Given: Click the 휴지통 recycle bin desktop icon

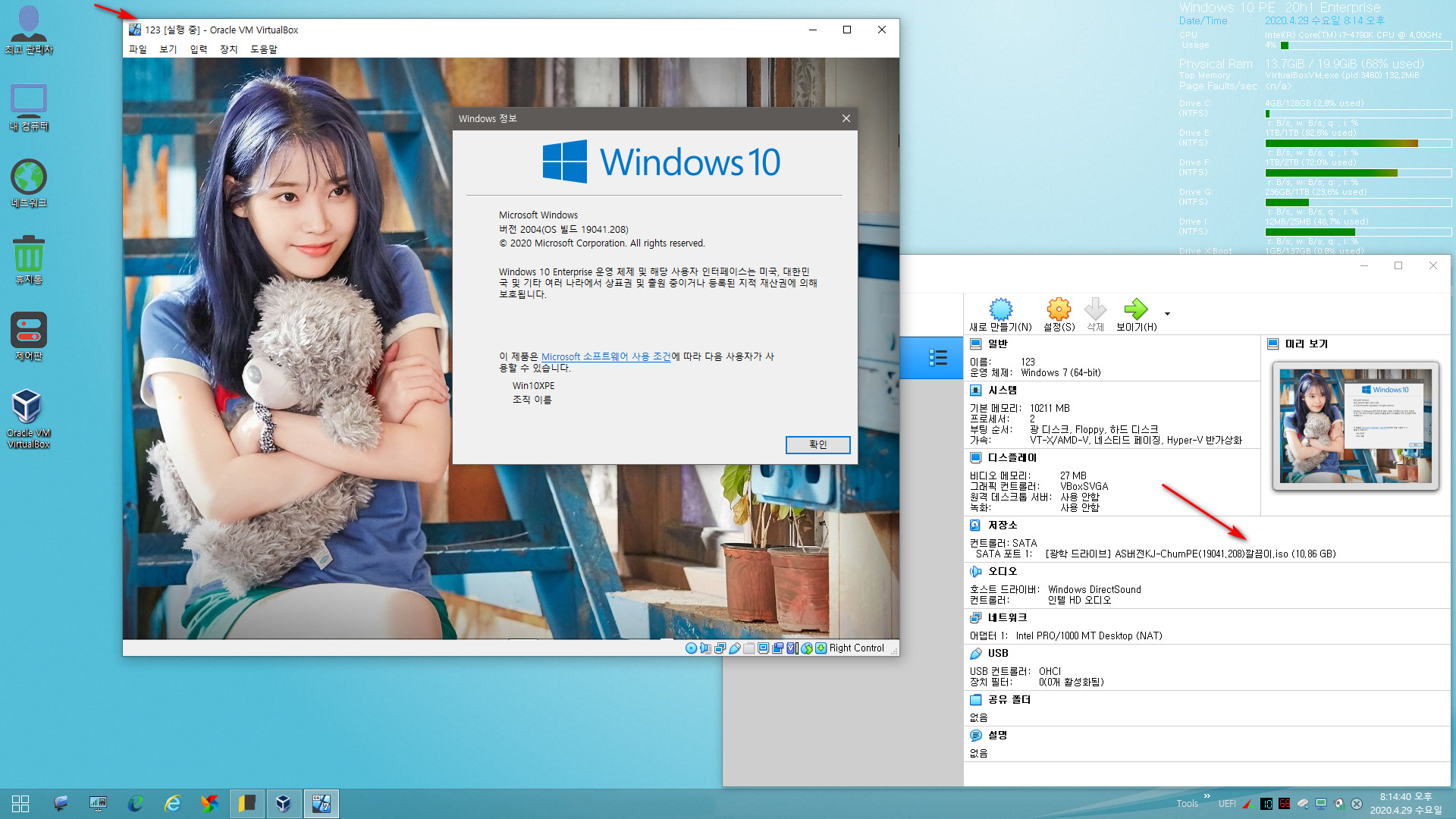Looking at the screenshot, I should (x=29, y=260).
